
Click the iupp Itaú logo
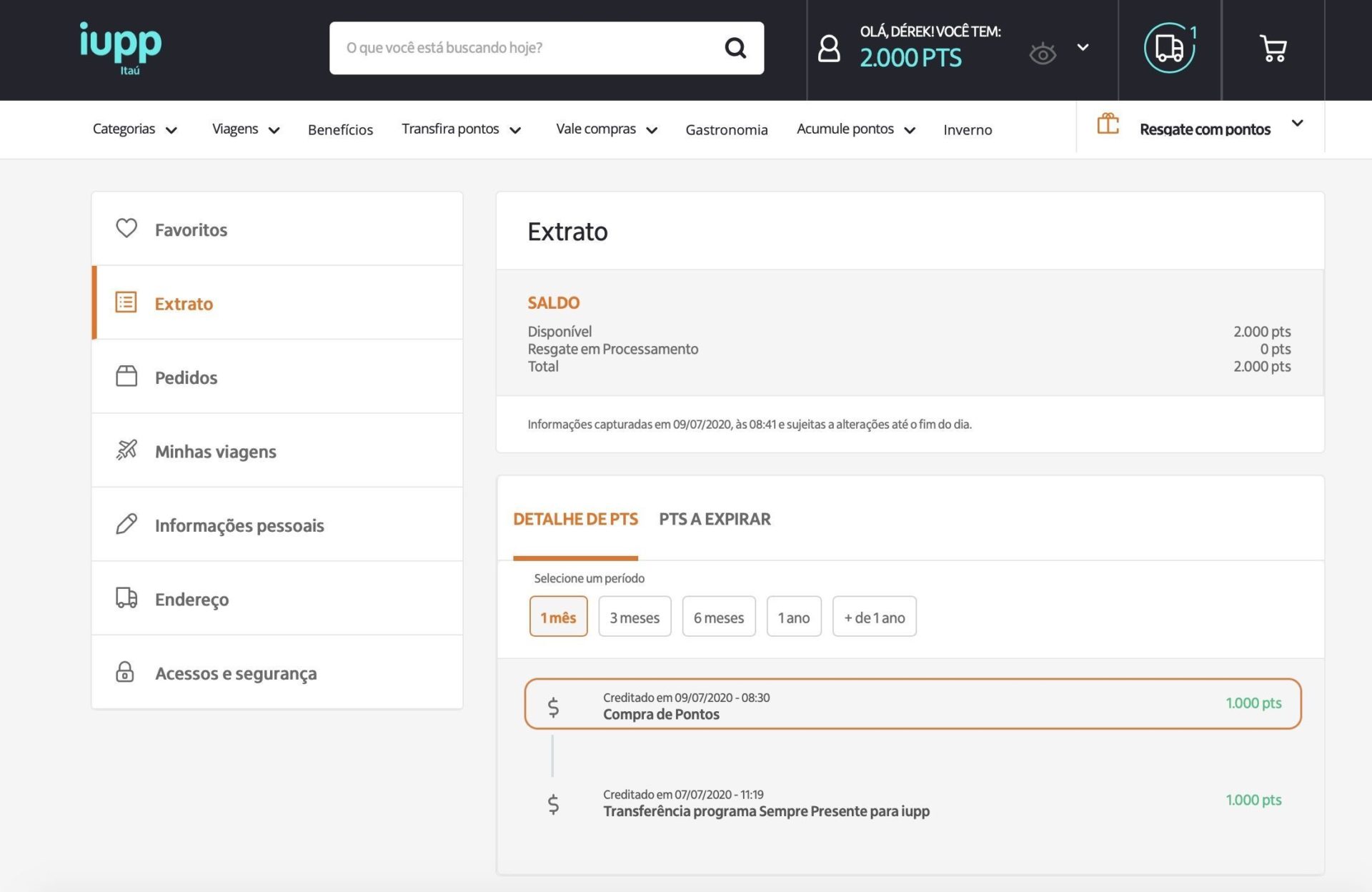click(x=120, y=48)
